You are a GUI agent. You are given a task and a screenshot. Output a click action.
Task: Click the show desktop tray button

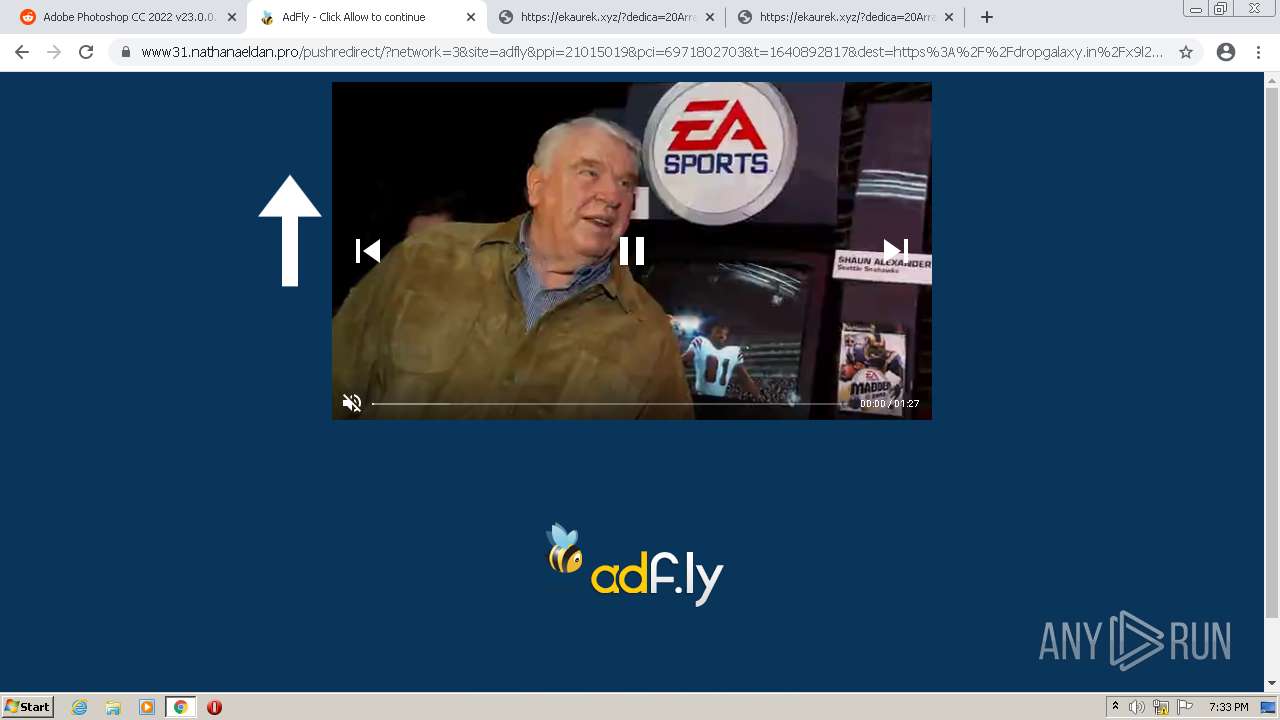point(1269,707)
